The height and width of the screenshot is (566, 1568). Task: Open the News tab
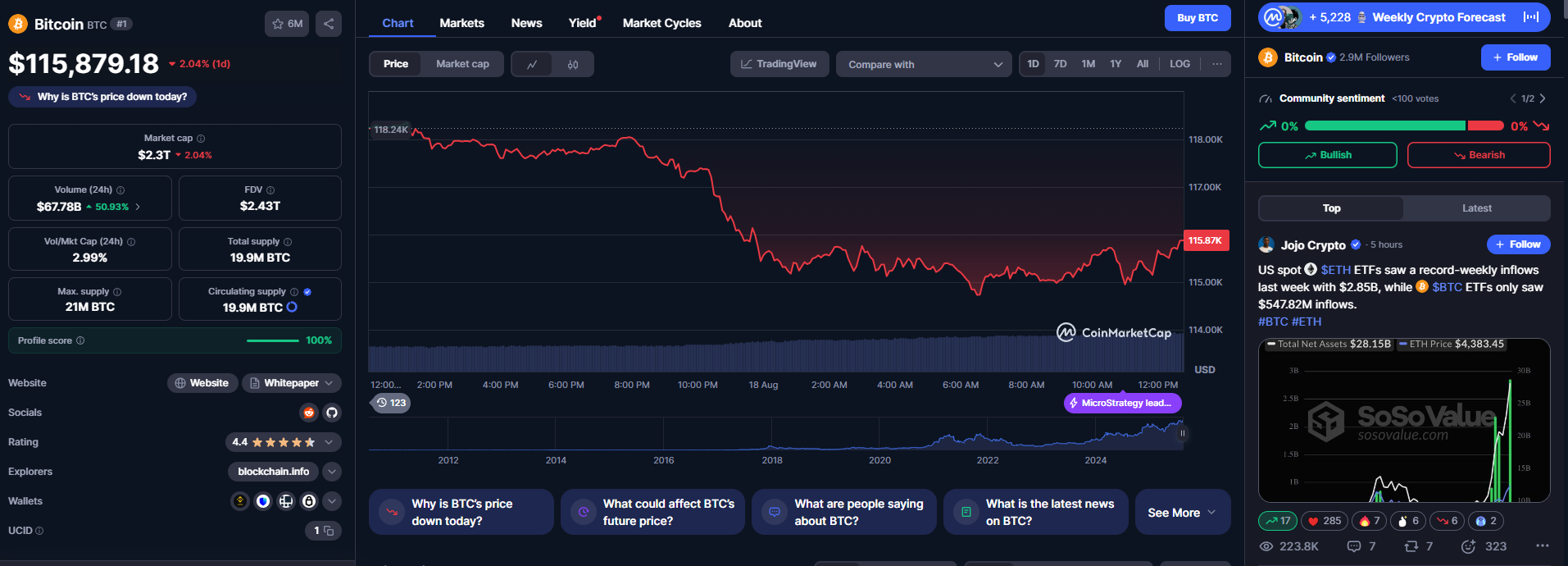coord(527,23)
